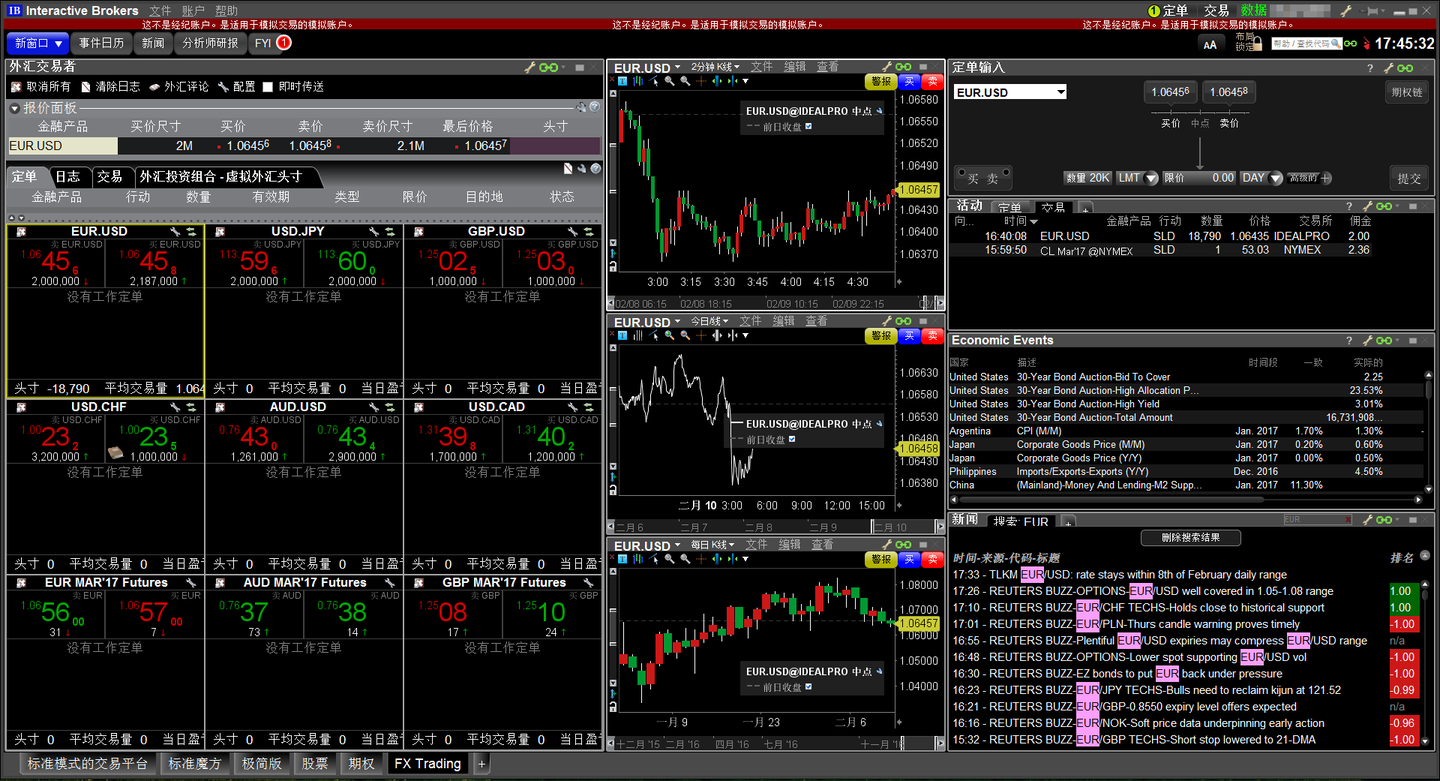
Task: Open the 新窗口 dropdown
Action: click(38, 43)
